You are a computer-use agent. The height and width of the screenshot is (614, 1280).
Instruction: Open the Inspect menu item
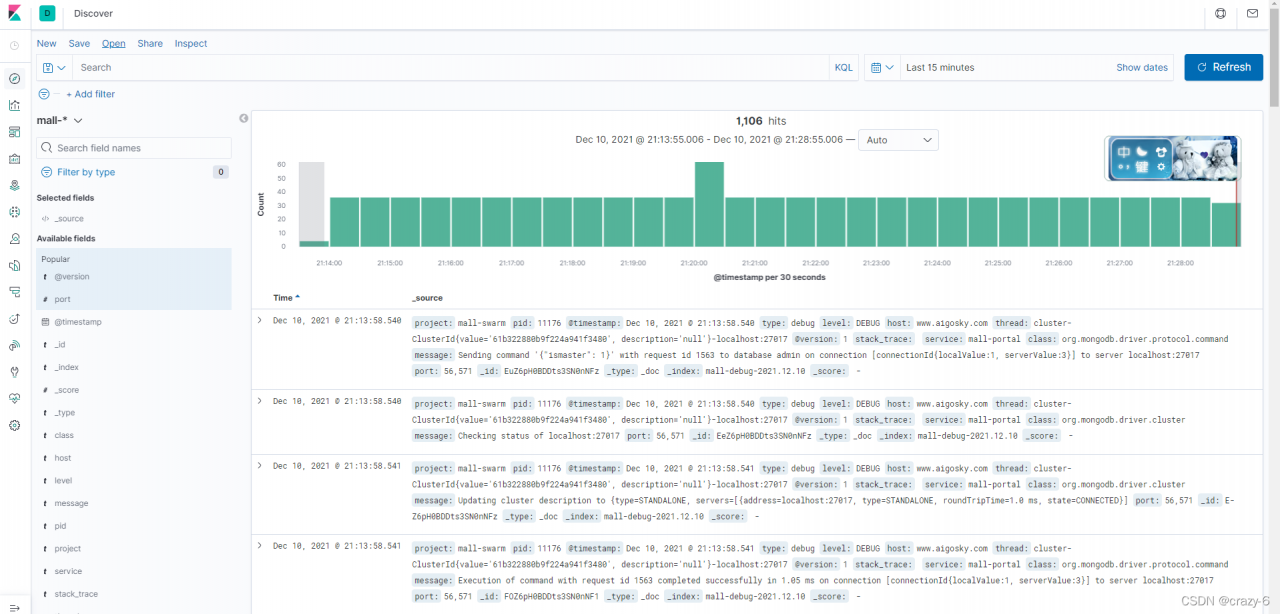(191, 44)
